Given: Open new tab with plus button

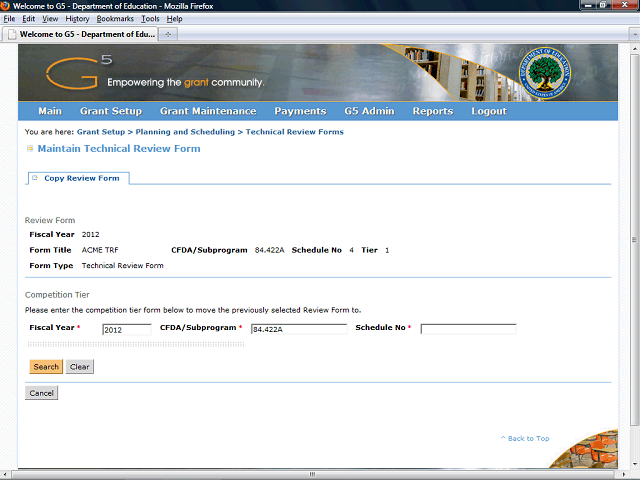Looking at the screenshot, I should pos(168,34).
